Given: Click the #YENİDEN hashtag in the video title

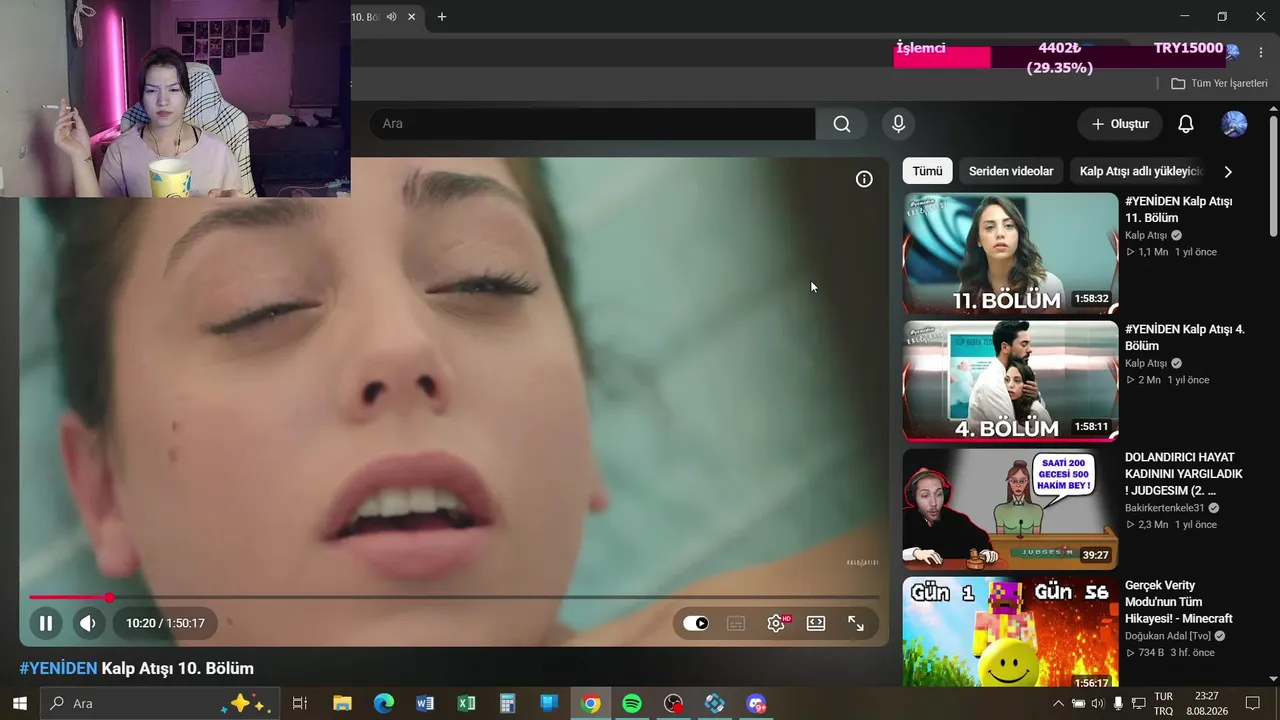Looking at the screenshot, I should pyautogui.click(x=58, y=669).
